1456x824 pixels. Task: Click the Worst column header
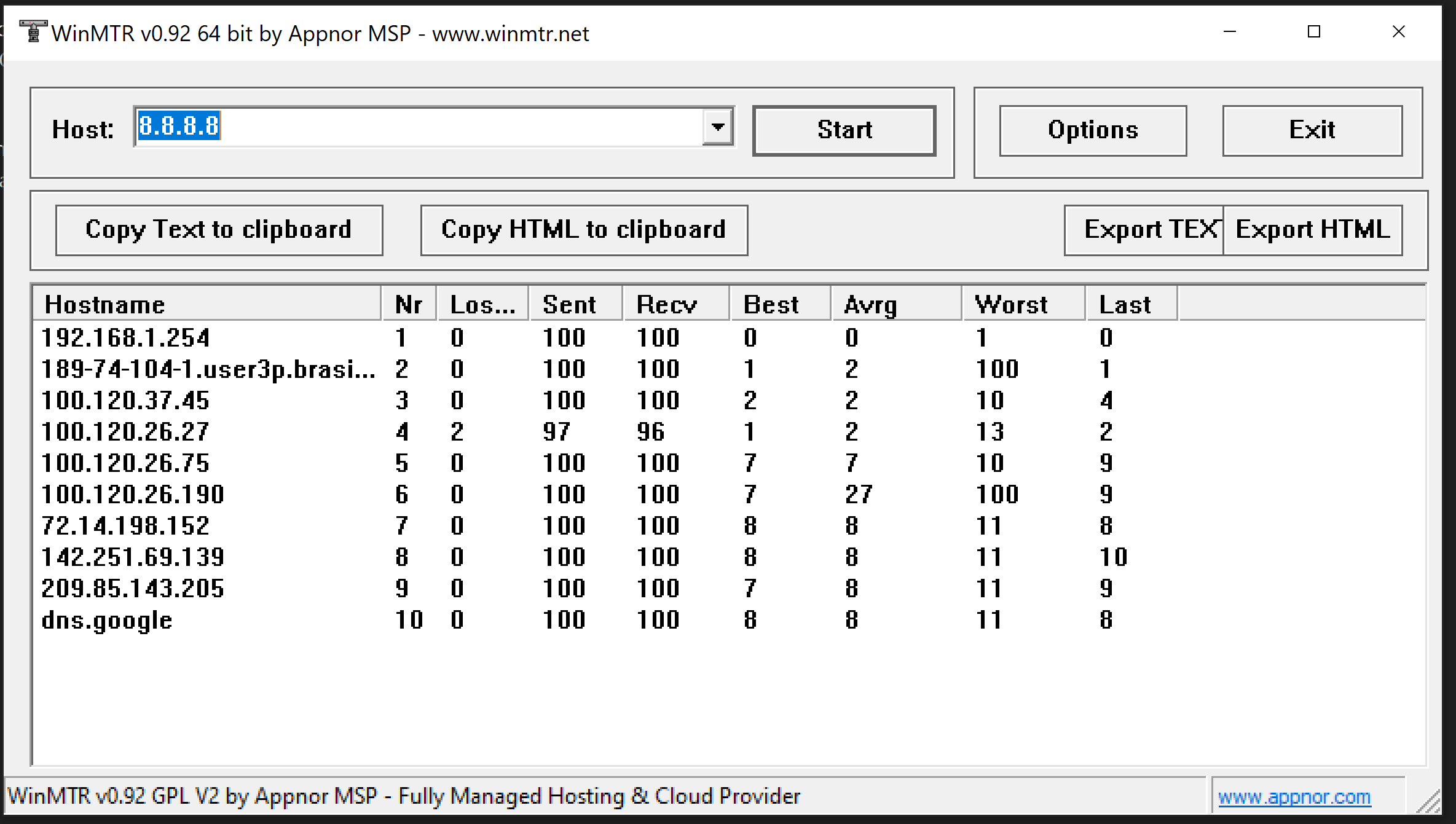1024,304
